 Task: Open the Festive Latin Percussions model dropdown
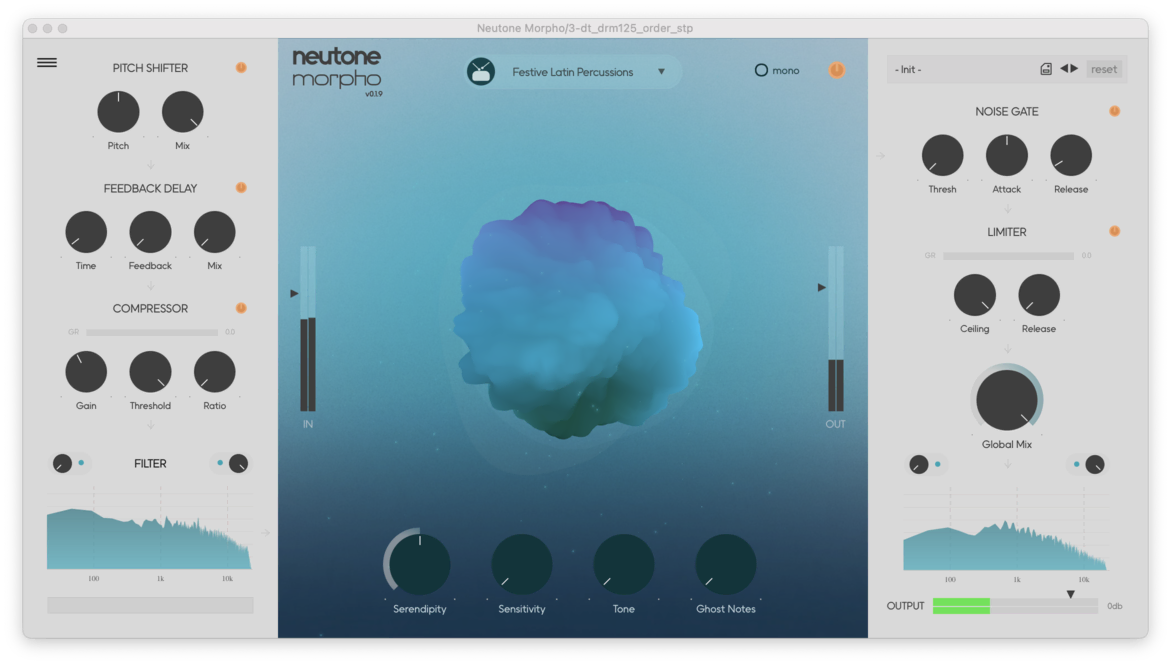point(661,72)
